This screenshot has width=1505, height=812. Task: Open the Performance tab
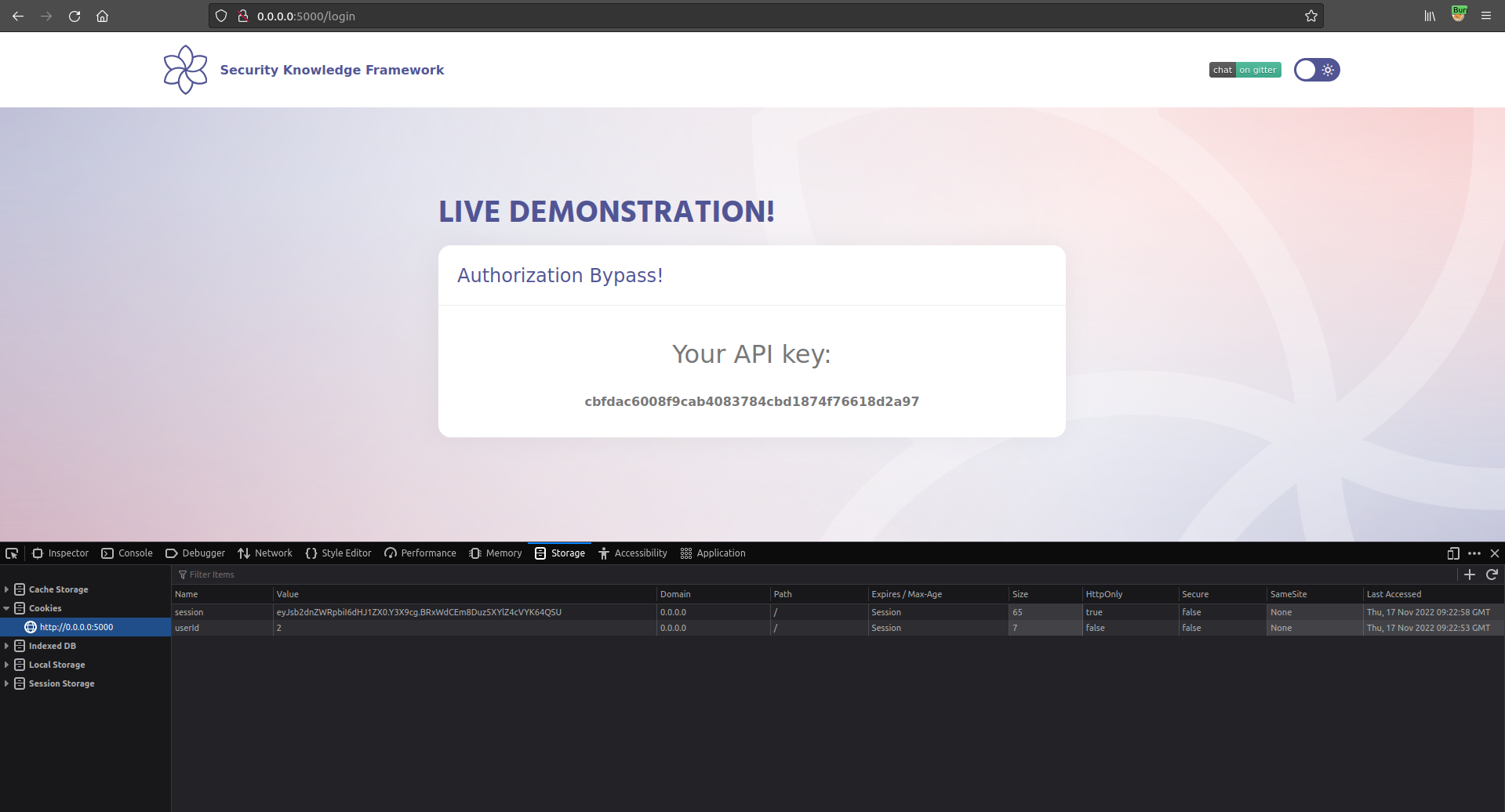coord(420,553)
